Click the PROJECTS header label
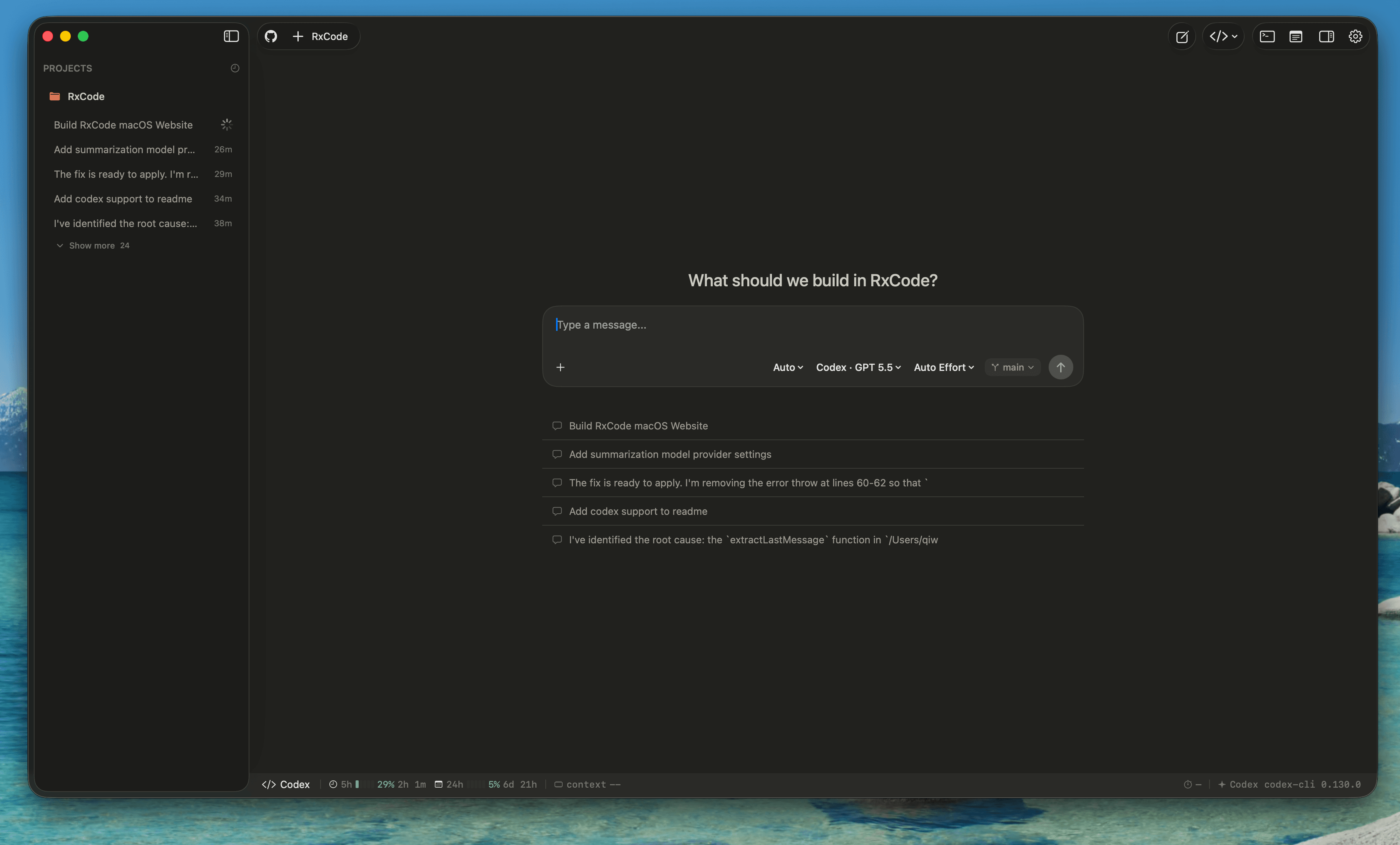1400x845 pixels. [68, 68]
